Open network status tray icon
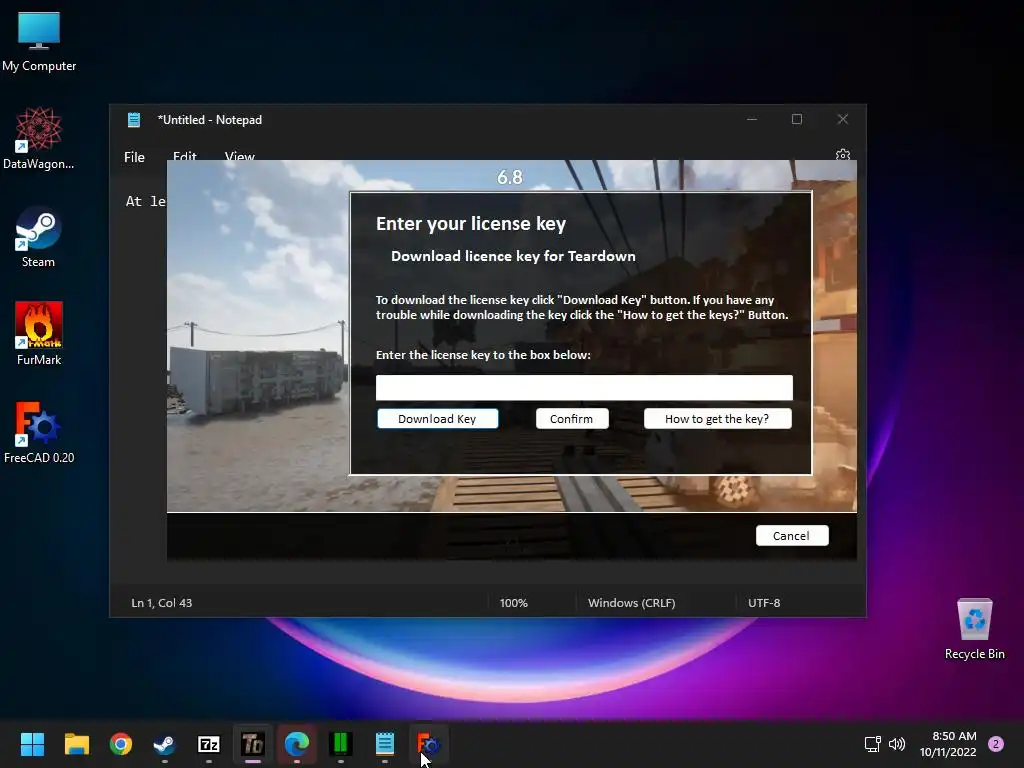Image resolution: width=1024 pixels, height=768 pixels. [x=872, y=744]
